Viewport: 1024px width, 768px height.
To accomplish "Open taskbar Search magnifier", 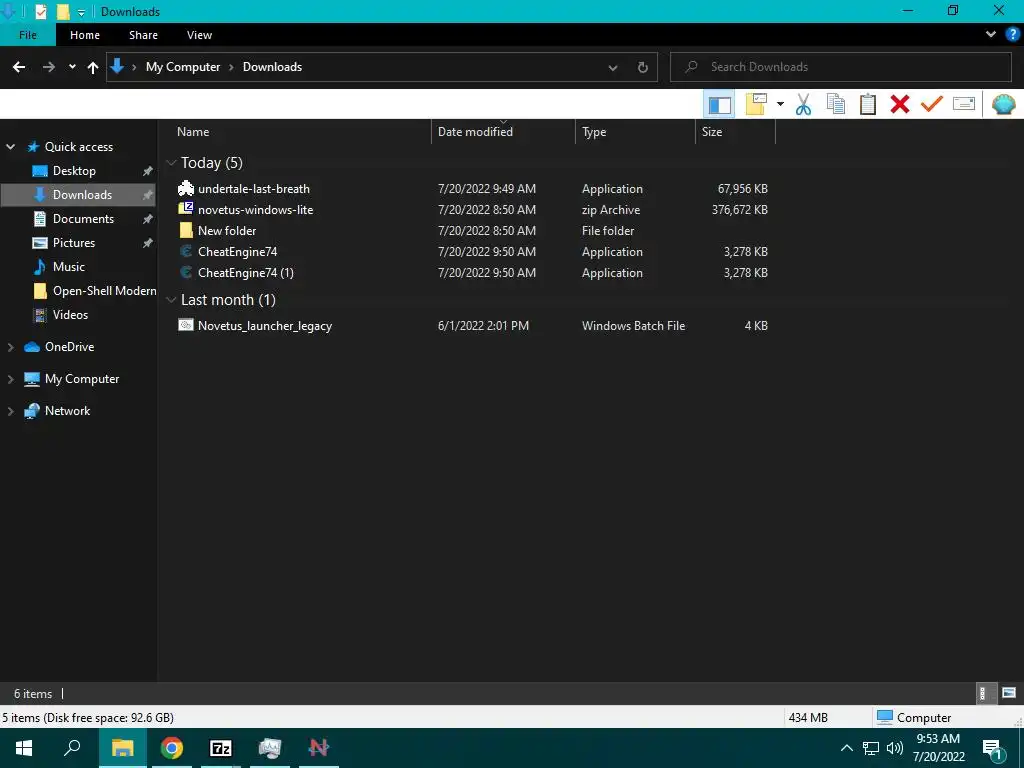I will [x=72, y=748].
